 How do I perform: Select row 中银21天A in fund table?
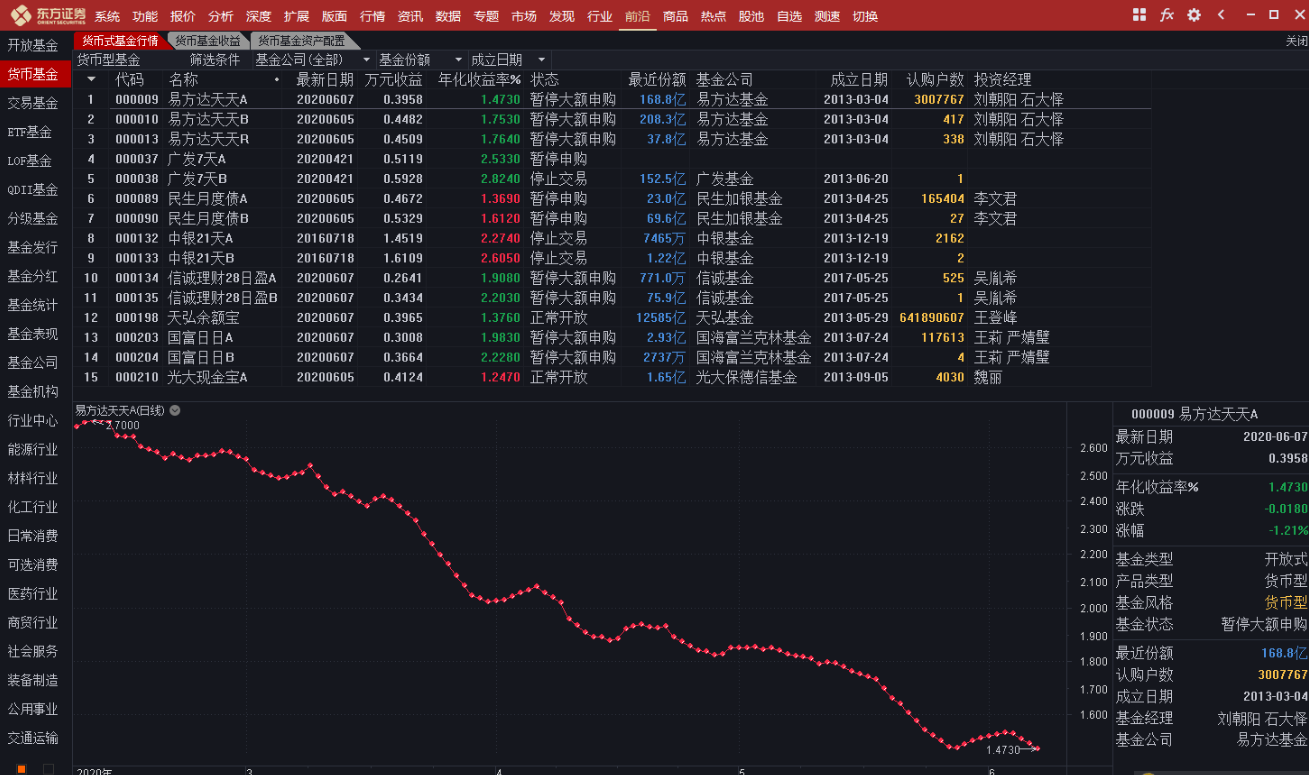coord(612,238)
